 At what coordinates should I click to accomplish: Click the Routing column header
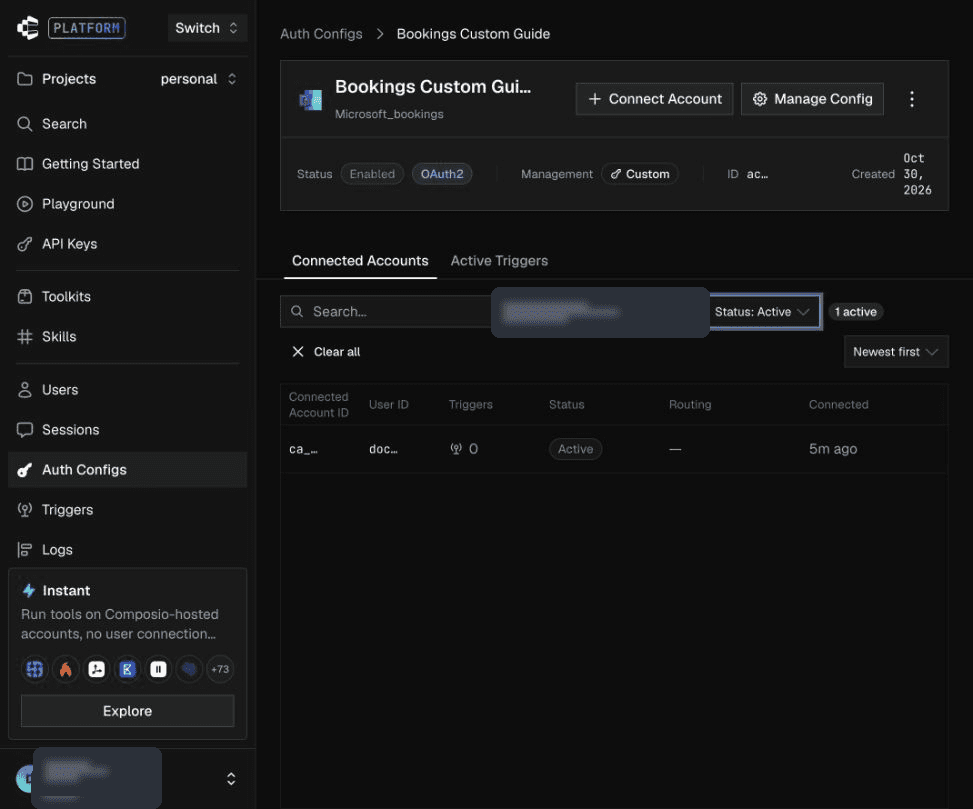point(689,404)
